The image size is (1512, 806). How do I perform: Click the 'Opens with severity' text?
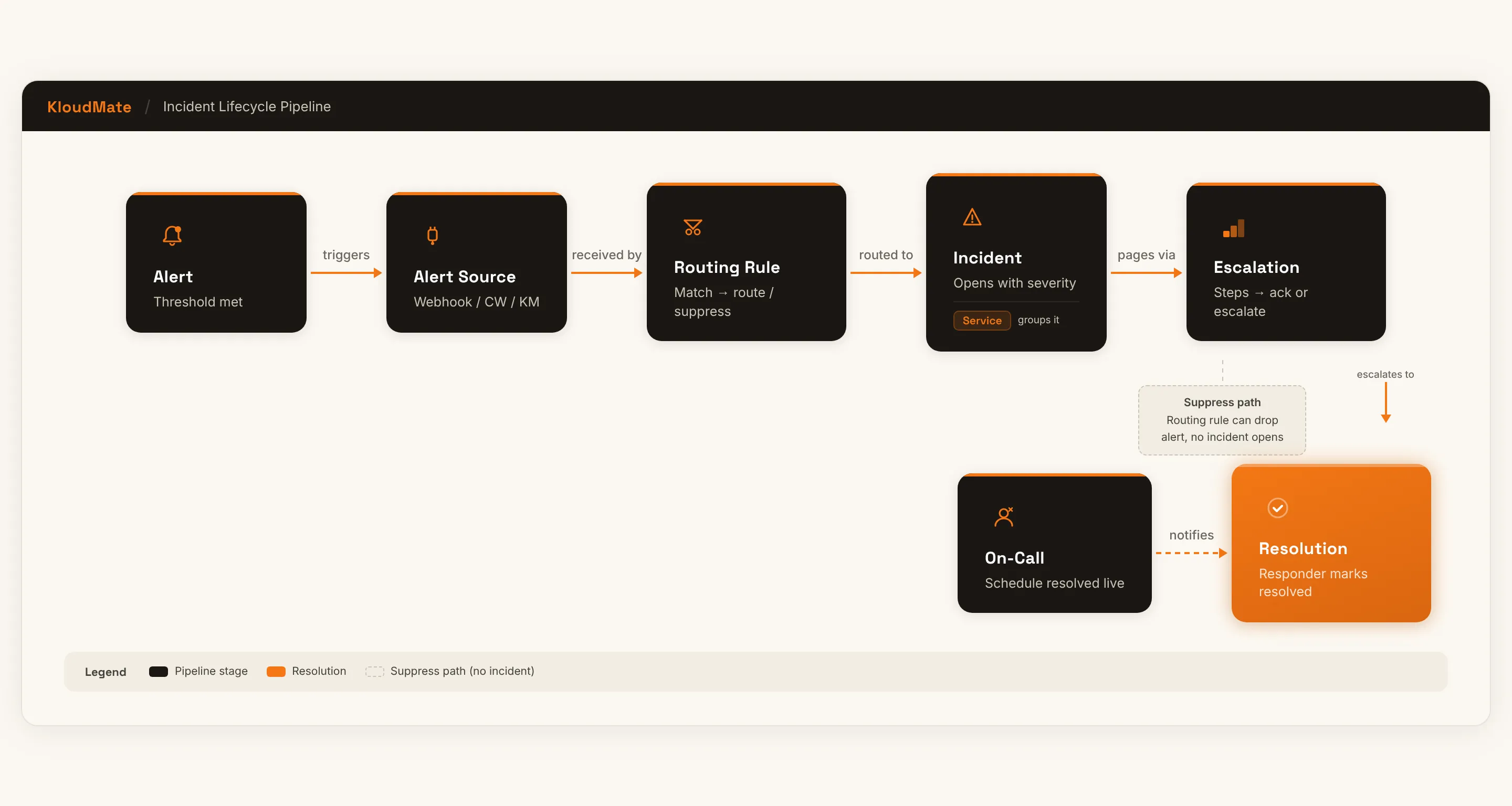tap(1014, 283)
